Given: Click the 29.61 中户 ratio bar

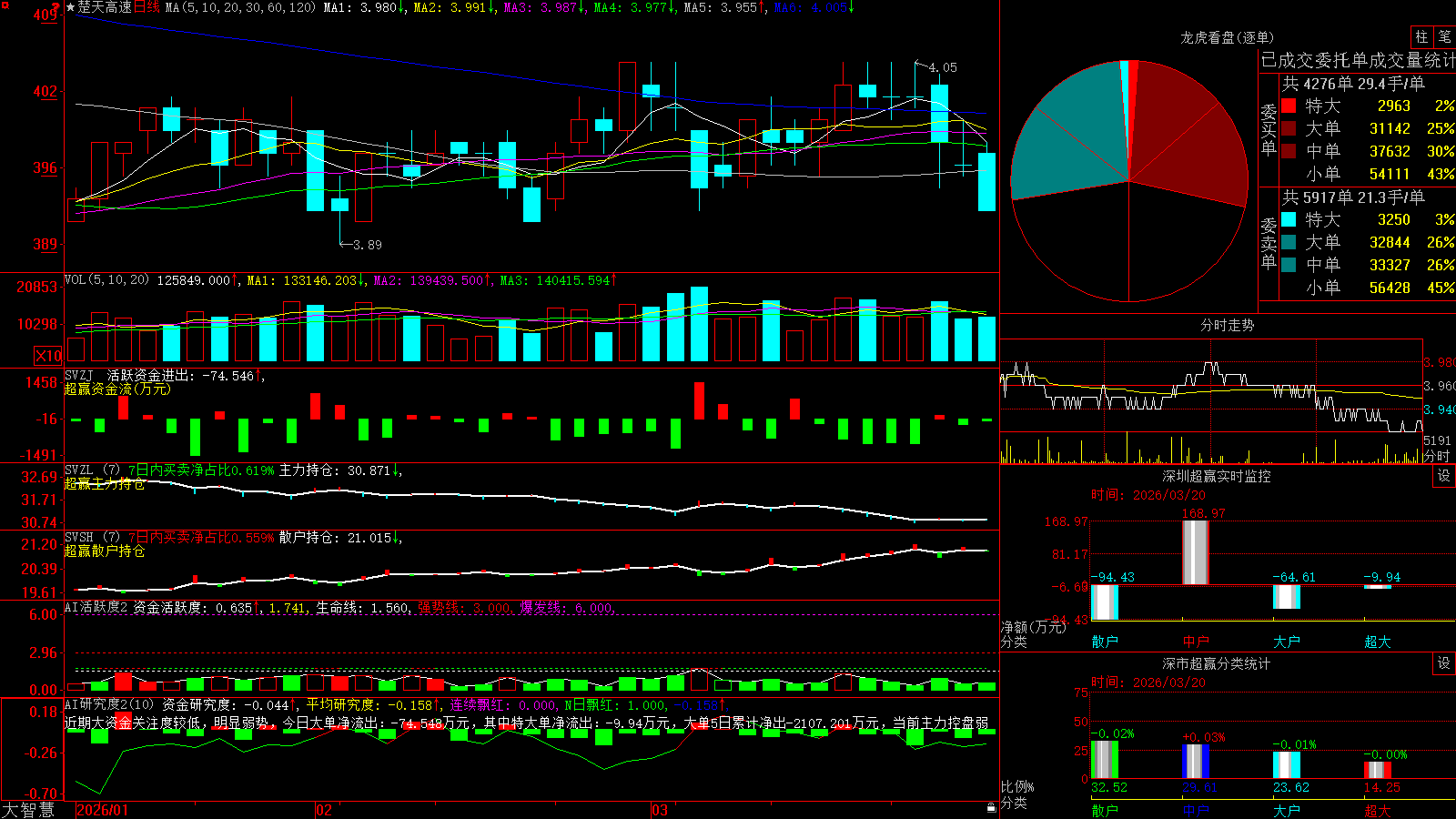Looking at the screenshot, I should [x=1196, y=762].
